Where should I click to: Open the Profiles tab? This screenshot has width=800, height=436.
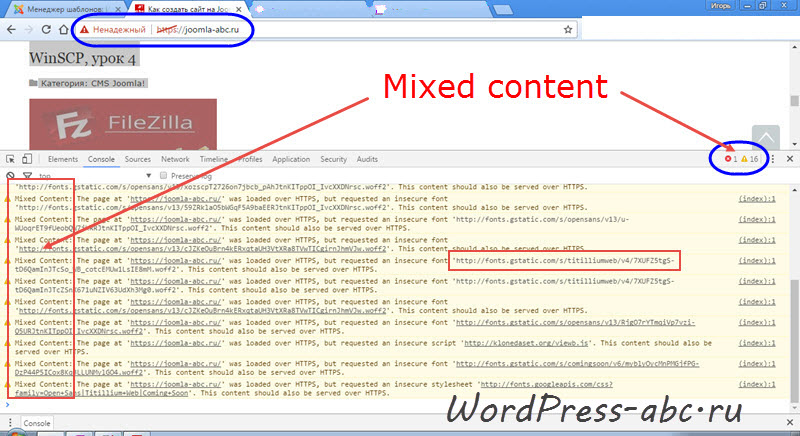250,159
